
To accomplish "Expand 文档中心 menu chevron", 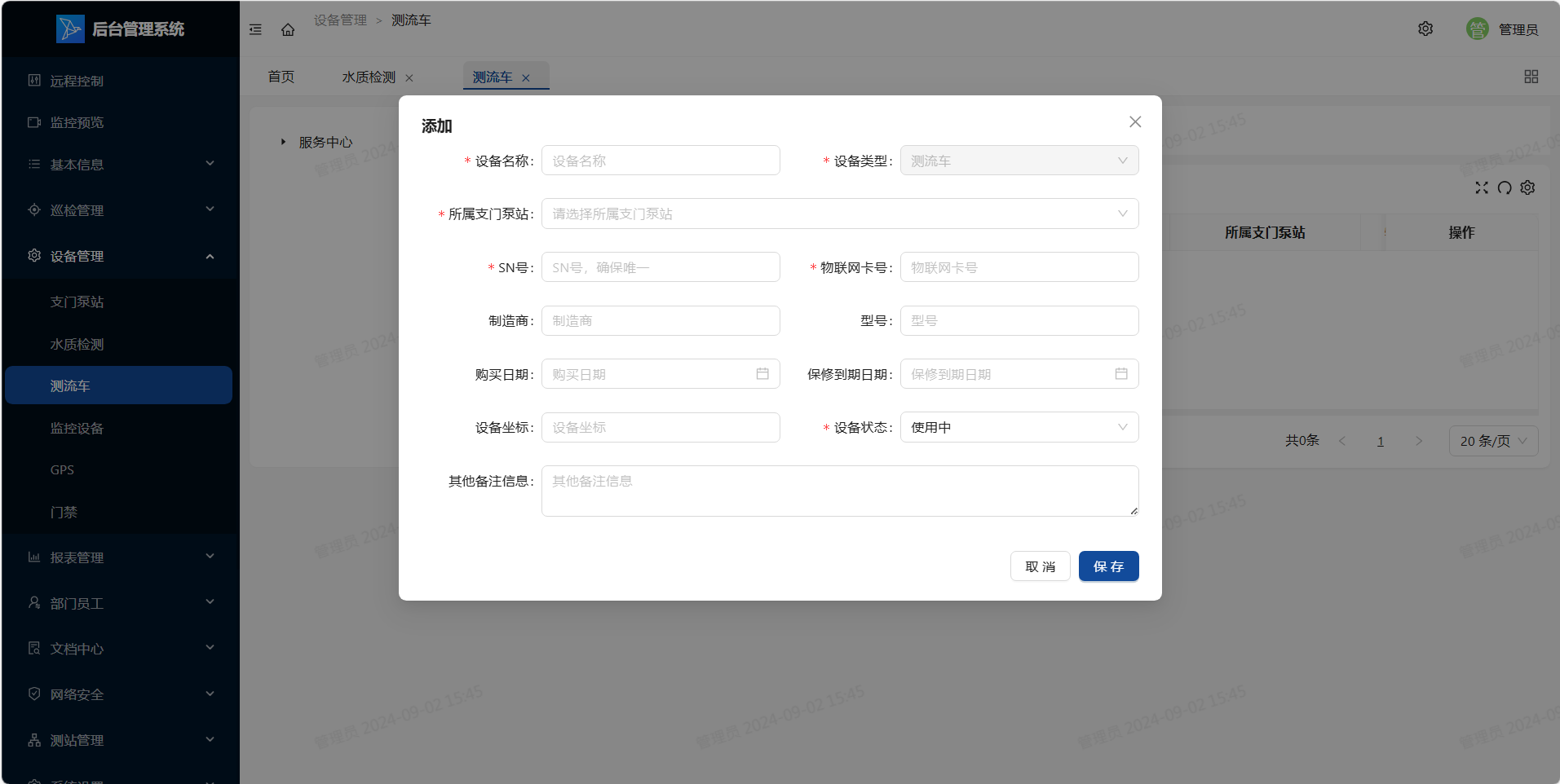I will coord(210,648).
